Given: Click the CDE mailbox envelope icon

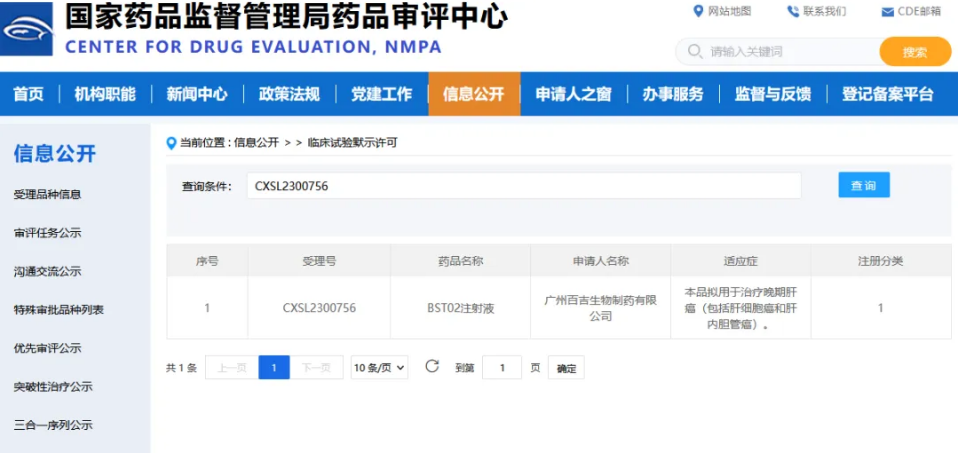Looking at the screenshot, I should point(888,12).
